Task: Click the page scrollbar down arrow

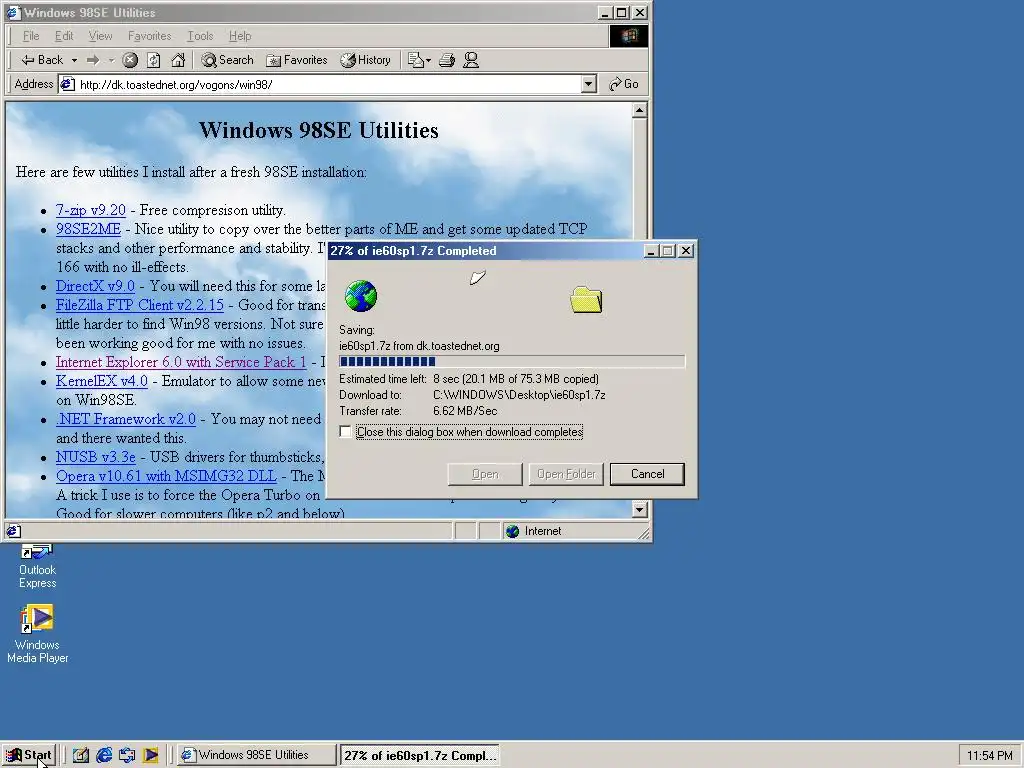Action: (639, 509)
